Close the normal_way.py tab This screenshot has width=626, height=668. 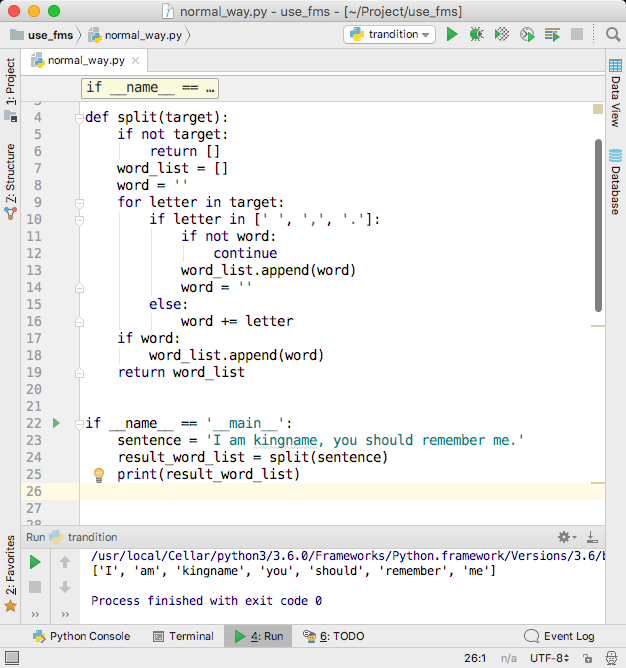pyautogui.click(x=136, y=61)
